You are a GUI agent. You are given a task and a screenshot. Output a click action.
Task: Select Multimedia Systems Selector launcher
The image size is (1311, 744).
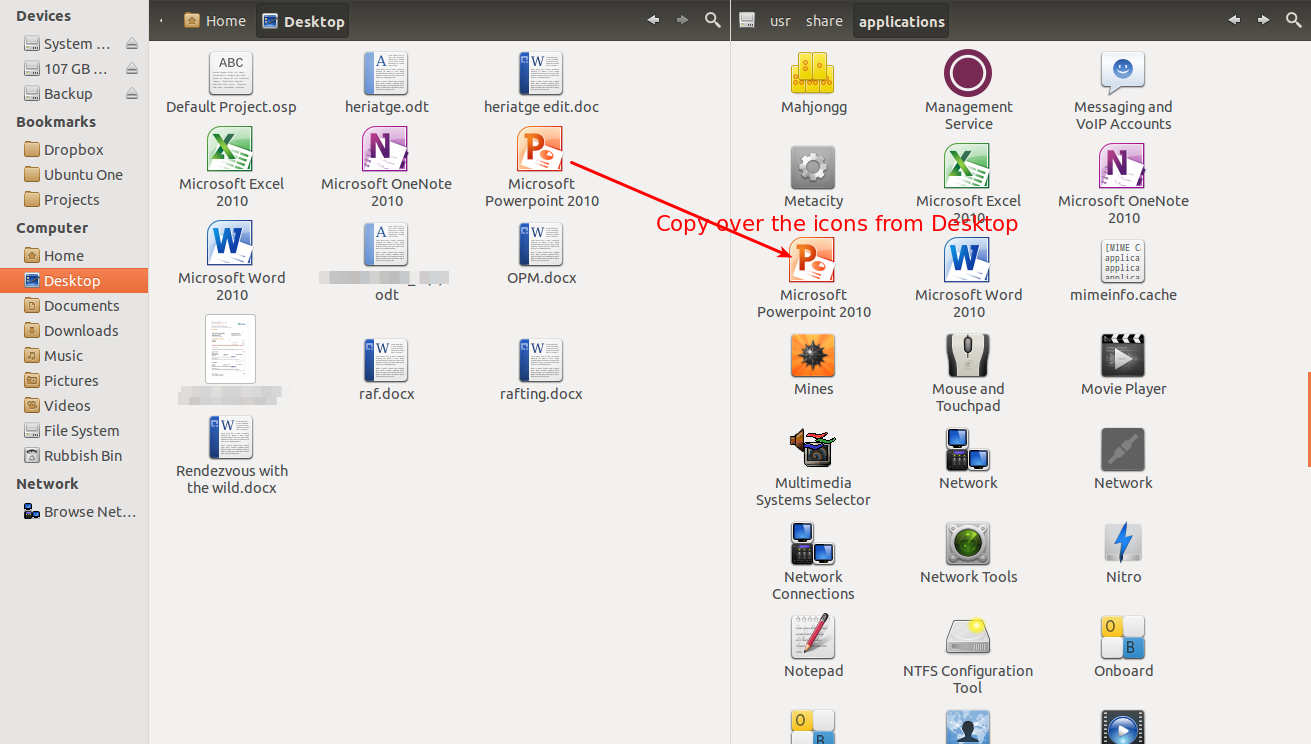tap(813, 449)
